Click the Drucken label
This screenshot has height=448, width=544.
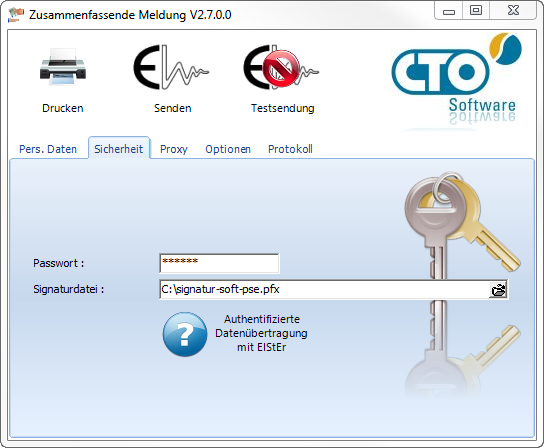[x=63, y=108]
